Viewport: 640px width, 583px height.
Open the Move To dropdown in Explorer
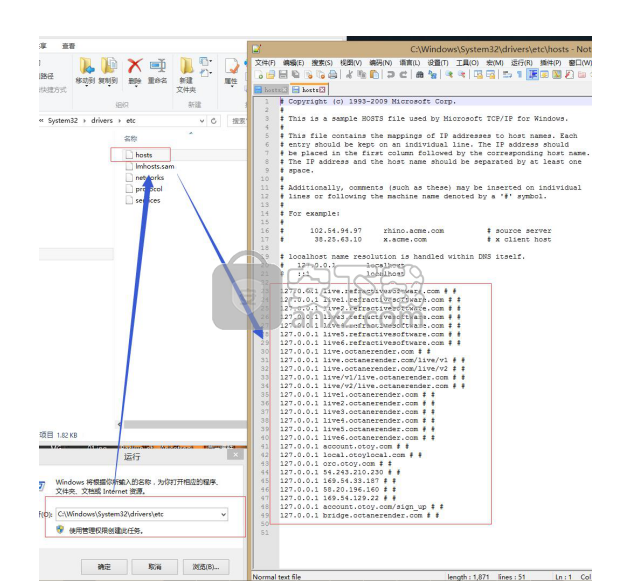pos(87,86)
